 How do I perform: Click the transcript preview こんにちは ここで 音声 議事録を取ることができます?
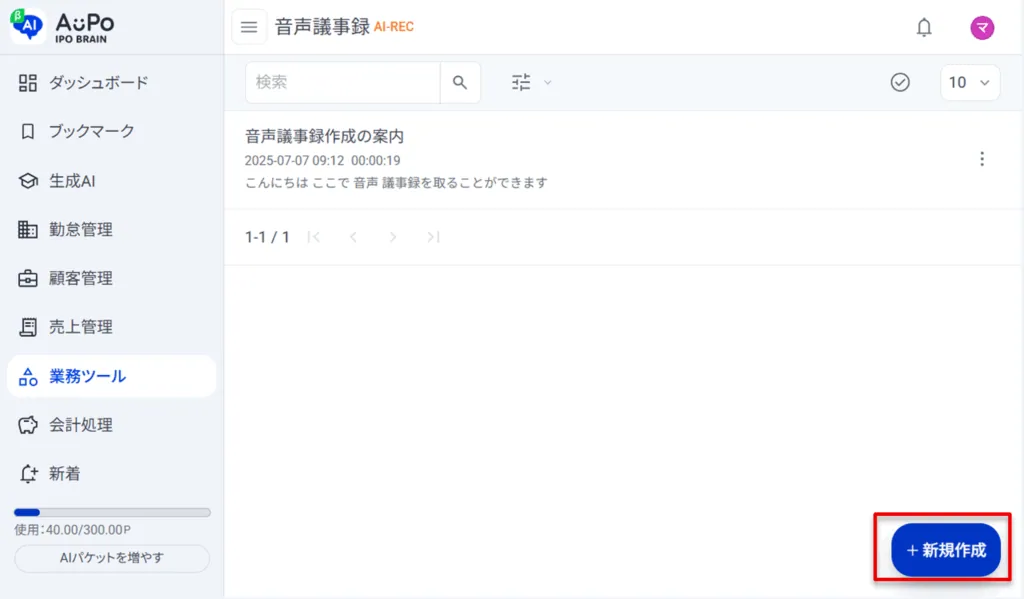(x=396, y=183)
